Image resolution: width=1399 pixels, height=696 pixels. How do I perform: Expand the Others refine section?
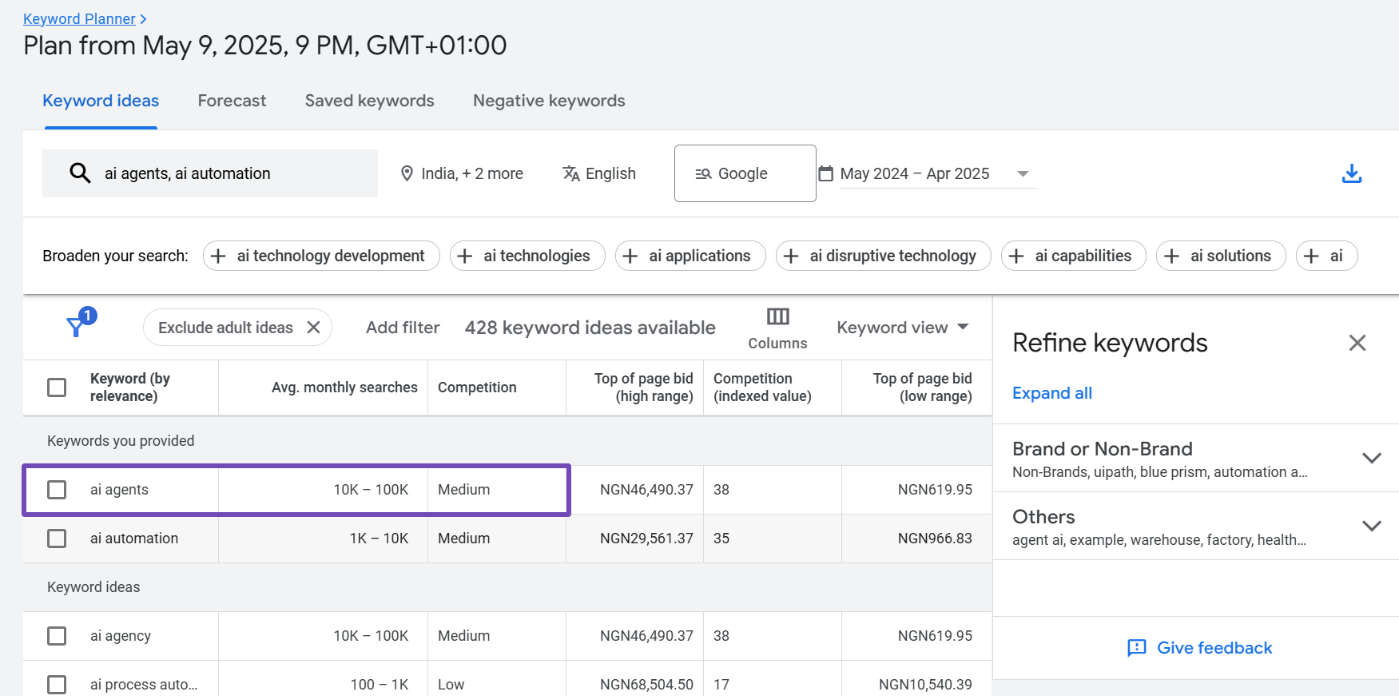point(1371,526)
